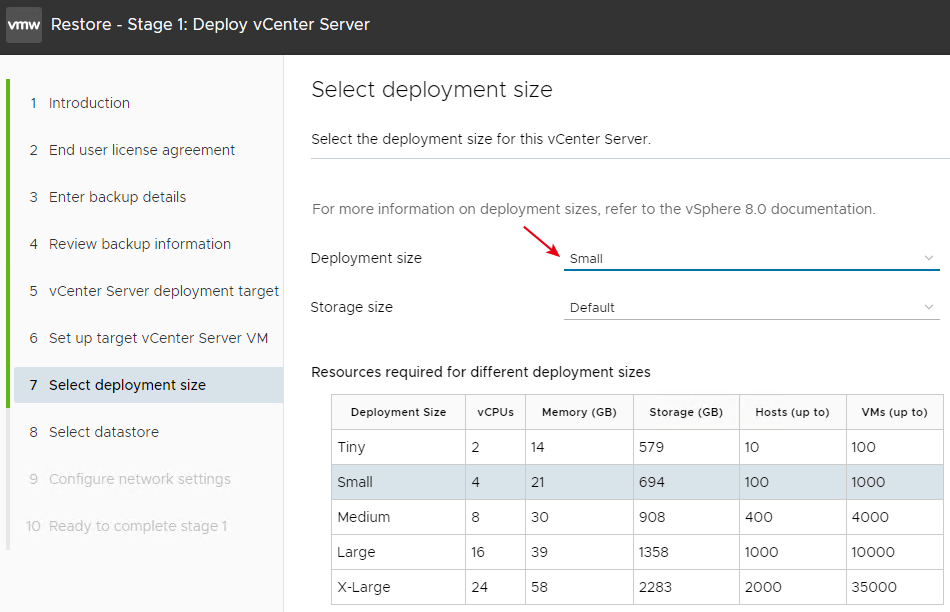This screenshot has width=950, height=612.
Task: Click the VMs (up to) column header
Action: pos(895,412)
